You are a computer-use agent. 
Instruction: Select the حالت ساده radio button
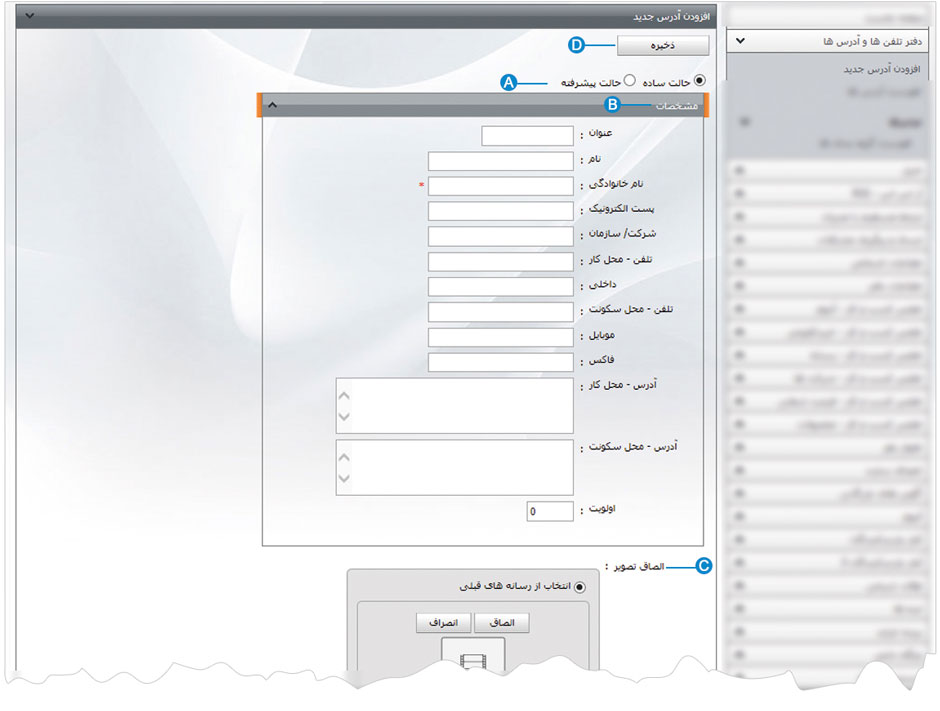699,80
